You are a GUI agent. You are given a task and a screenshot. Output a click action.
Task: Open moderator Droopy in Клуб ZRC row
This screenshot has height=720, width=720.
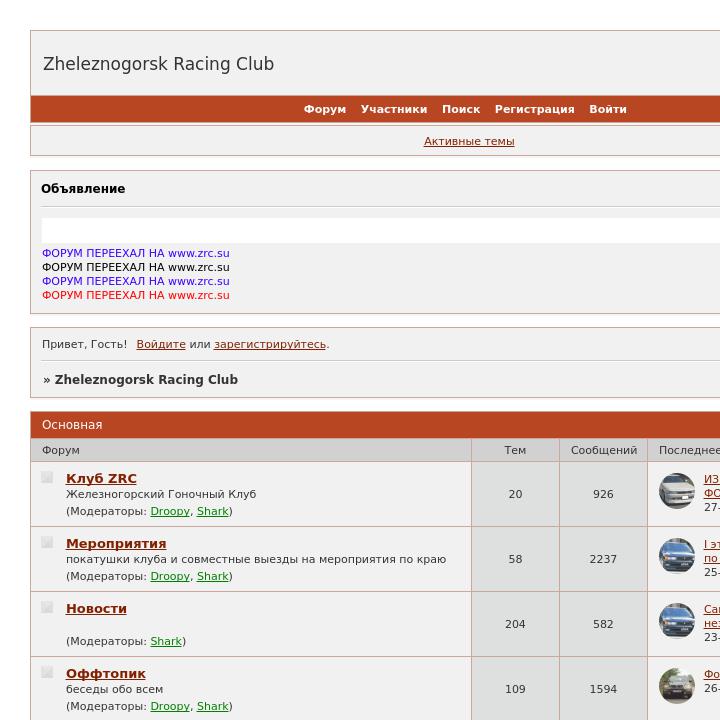tap(170, 511)
